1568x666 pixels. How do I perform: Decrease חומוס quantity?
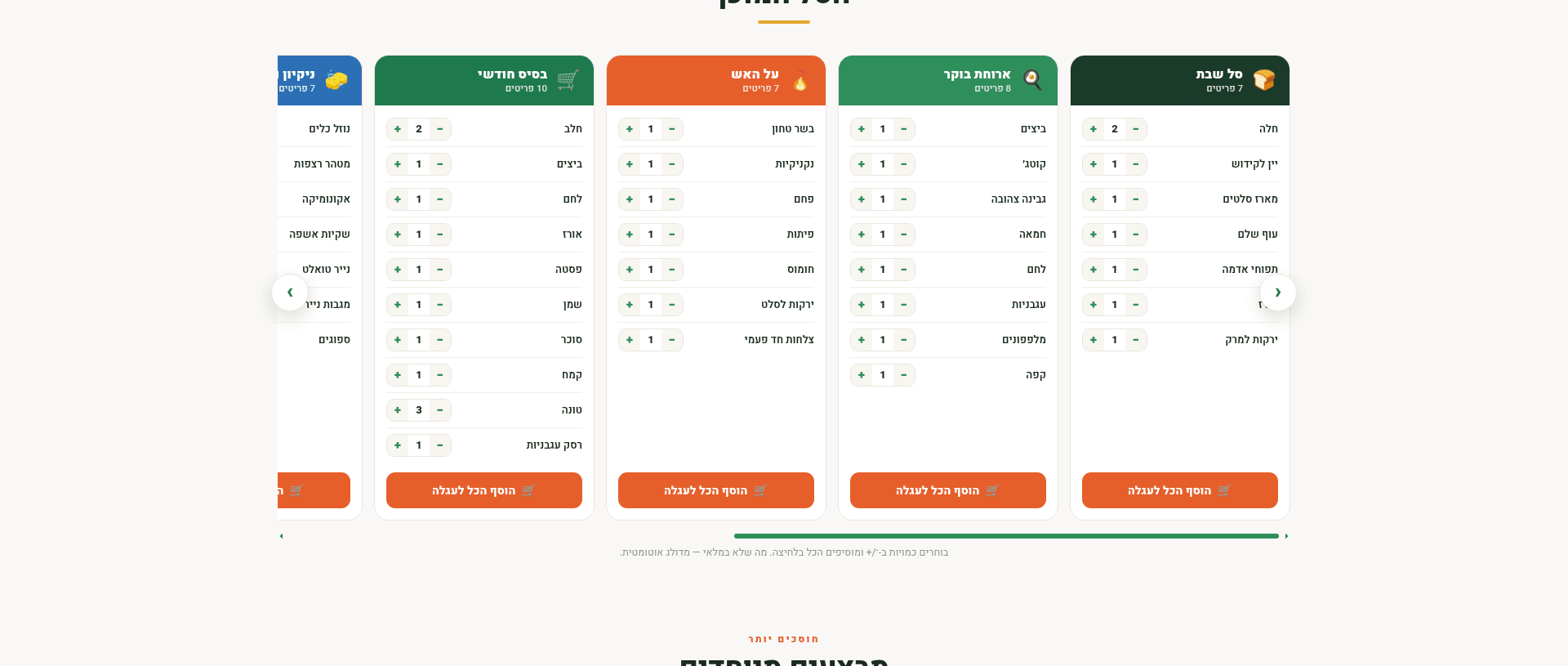[x=672, y=270]
